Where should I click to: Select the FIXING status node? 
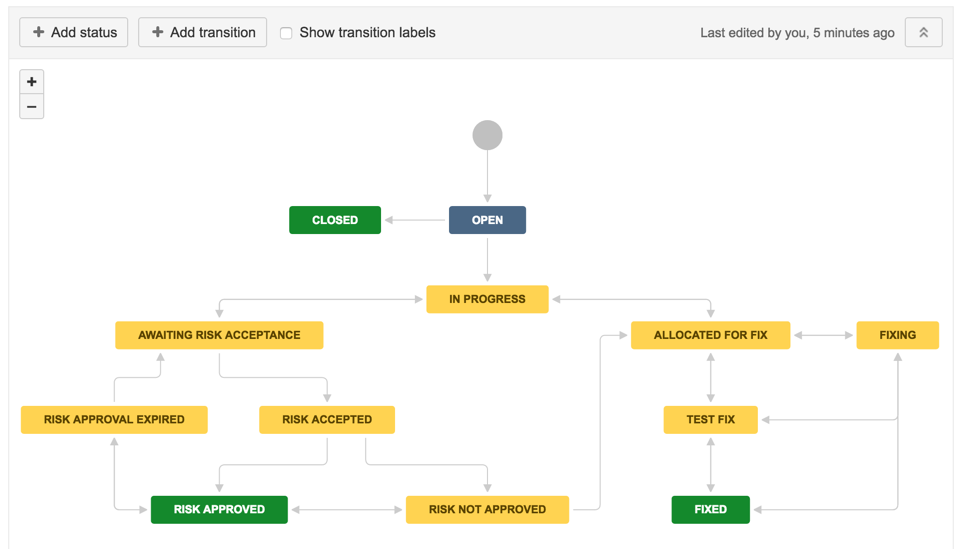[x=897, y=335]
